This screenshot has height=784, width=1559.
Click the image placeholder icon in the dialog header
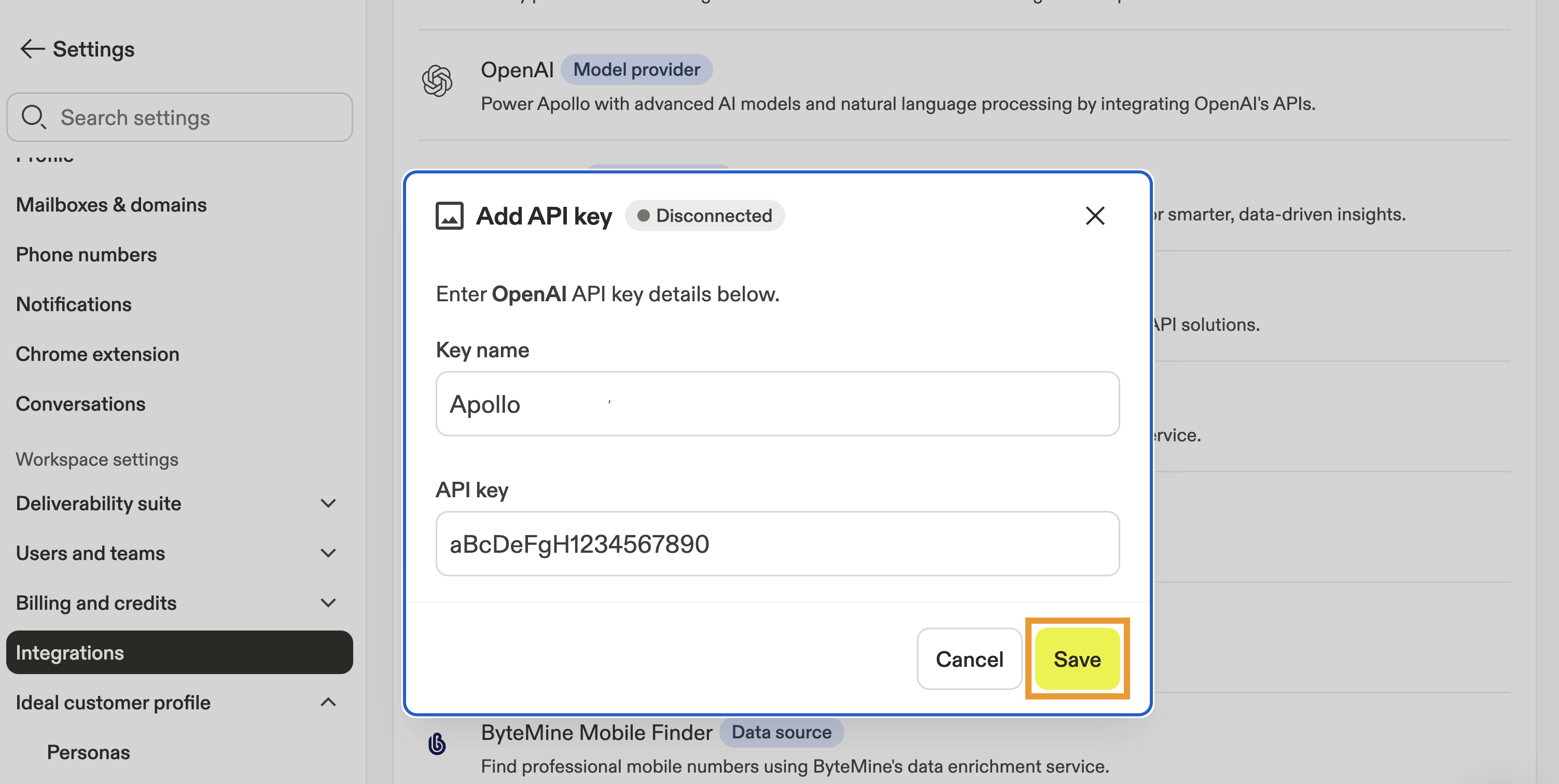pos(449,216)
